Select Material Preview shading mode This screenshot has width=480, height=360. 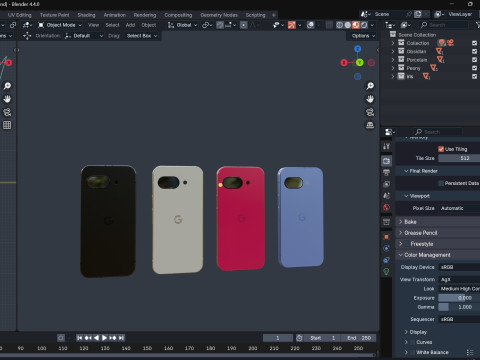(x=356, y=25)
